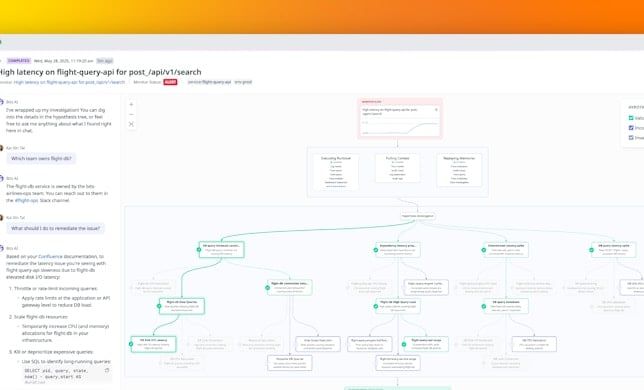
Task: Click the env:prod tag
Action: click(243, 82)
